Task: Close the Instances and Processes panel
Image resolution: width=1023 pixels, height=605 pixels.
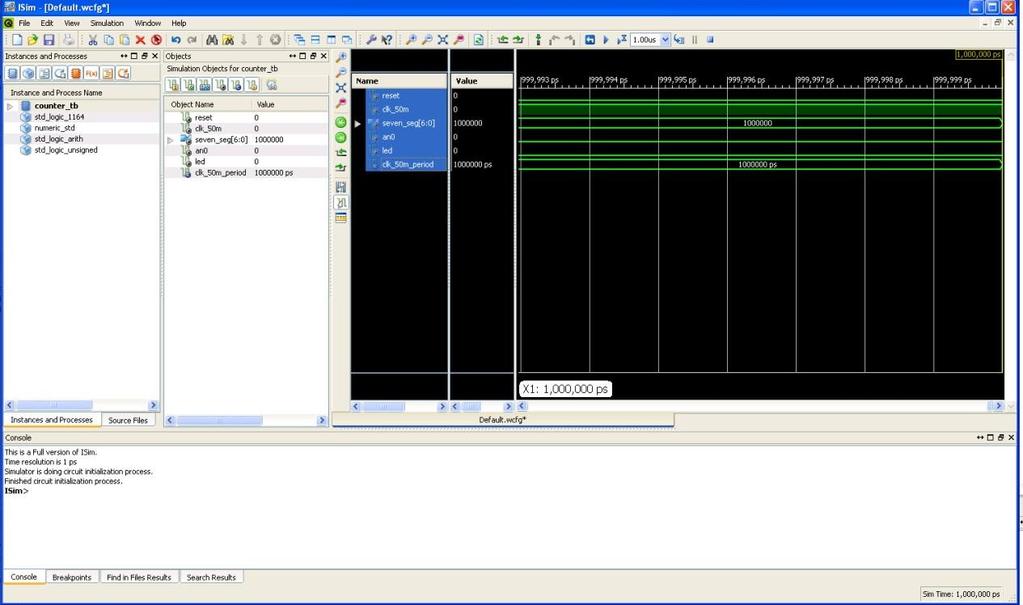Action: (x=155, y=56)
